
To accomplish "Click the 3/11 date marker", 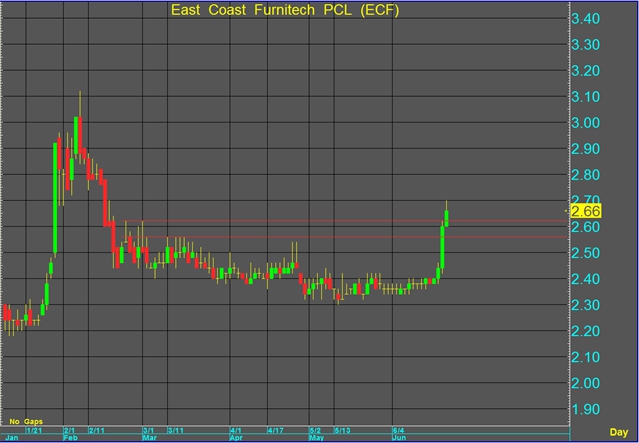I will pos(176,430).
